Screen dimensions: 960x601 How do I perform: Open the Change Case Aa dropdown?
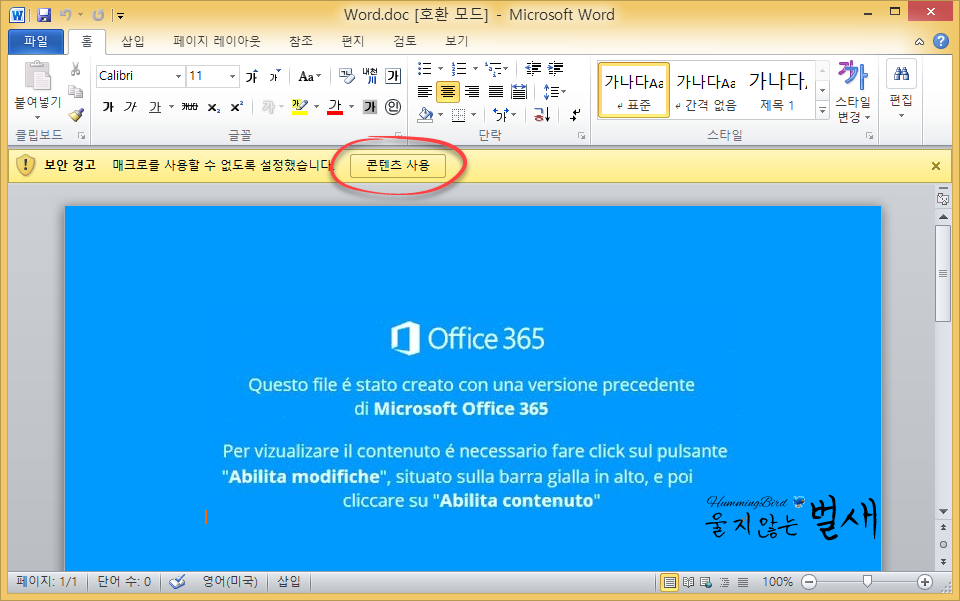309,76
